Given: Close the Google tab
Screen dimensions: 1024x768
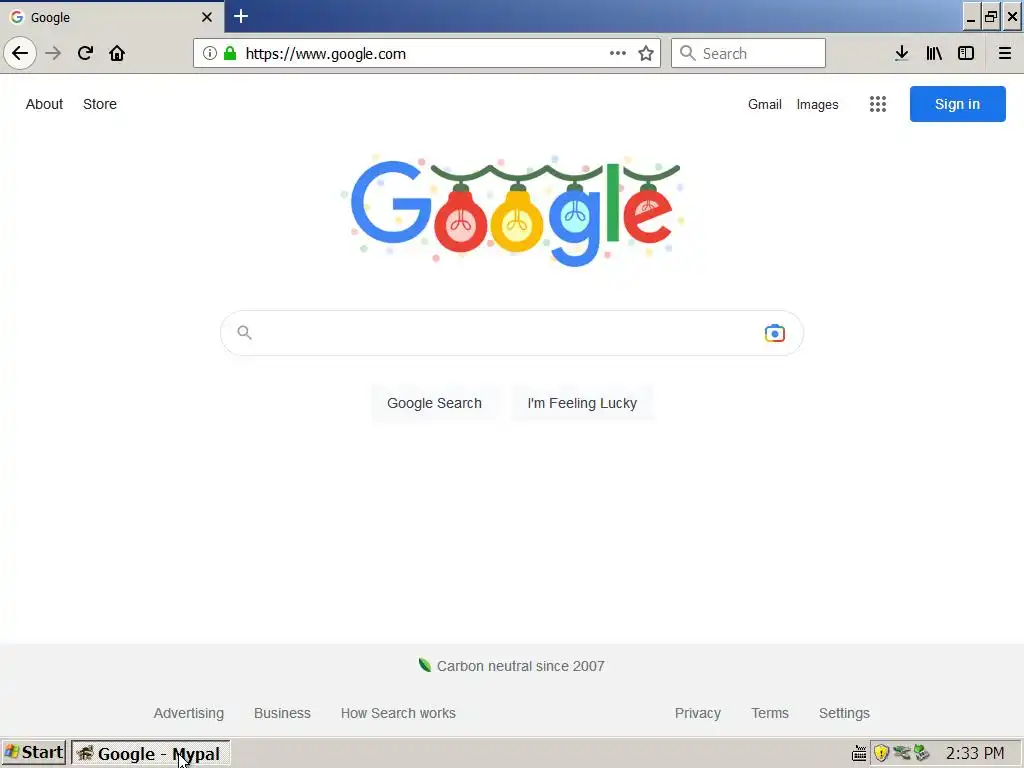Looking at the screenshot, I should [x=206, y=17].
